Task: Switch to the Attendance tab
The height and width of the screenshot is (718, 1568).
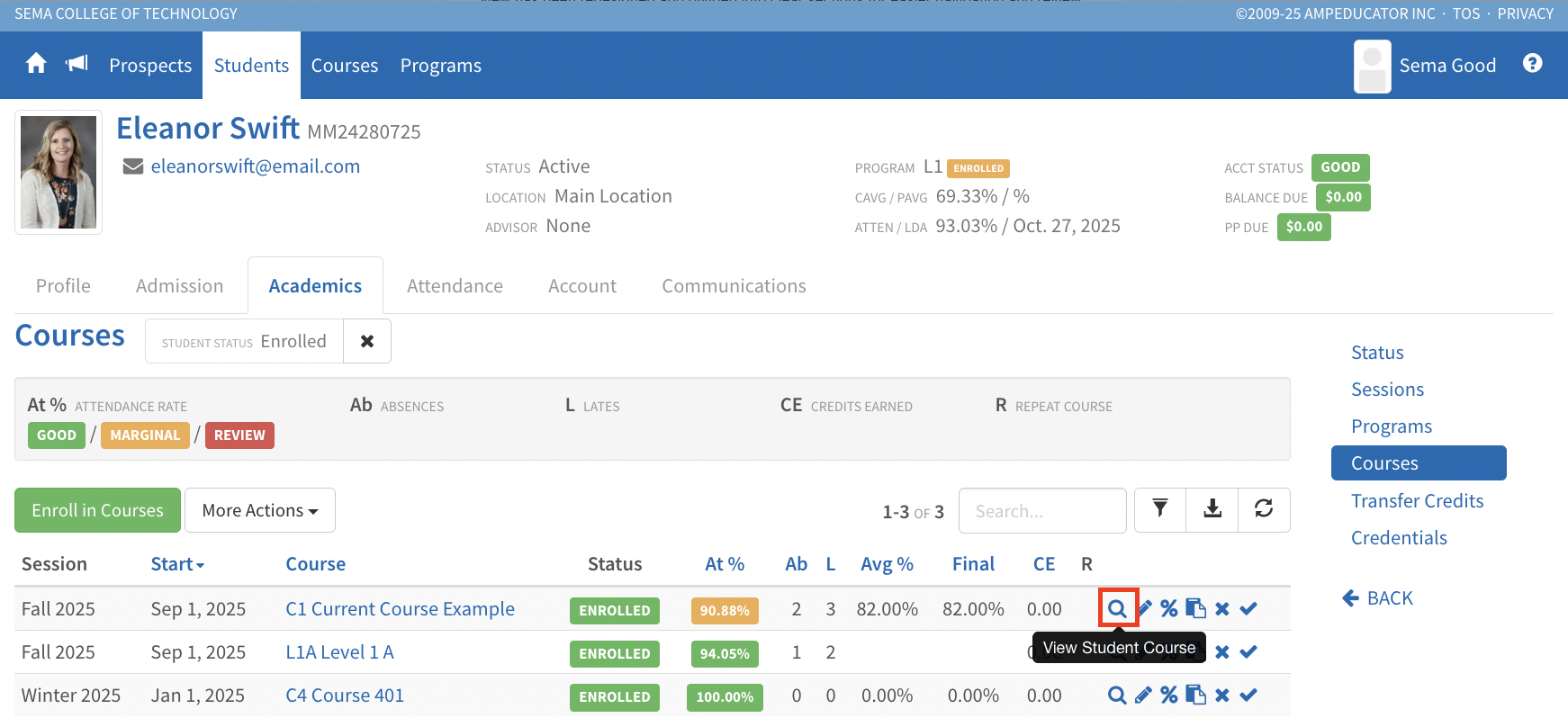Action: point(455,286)
